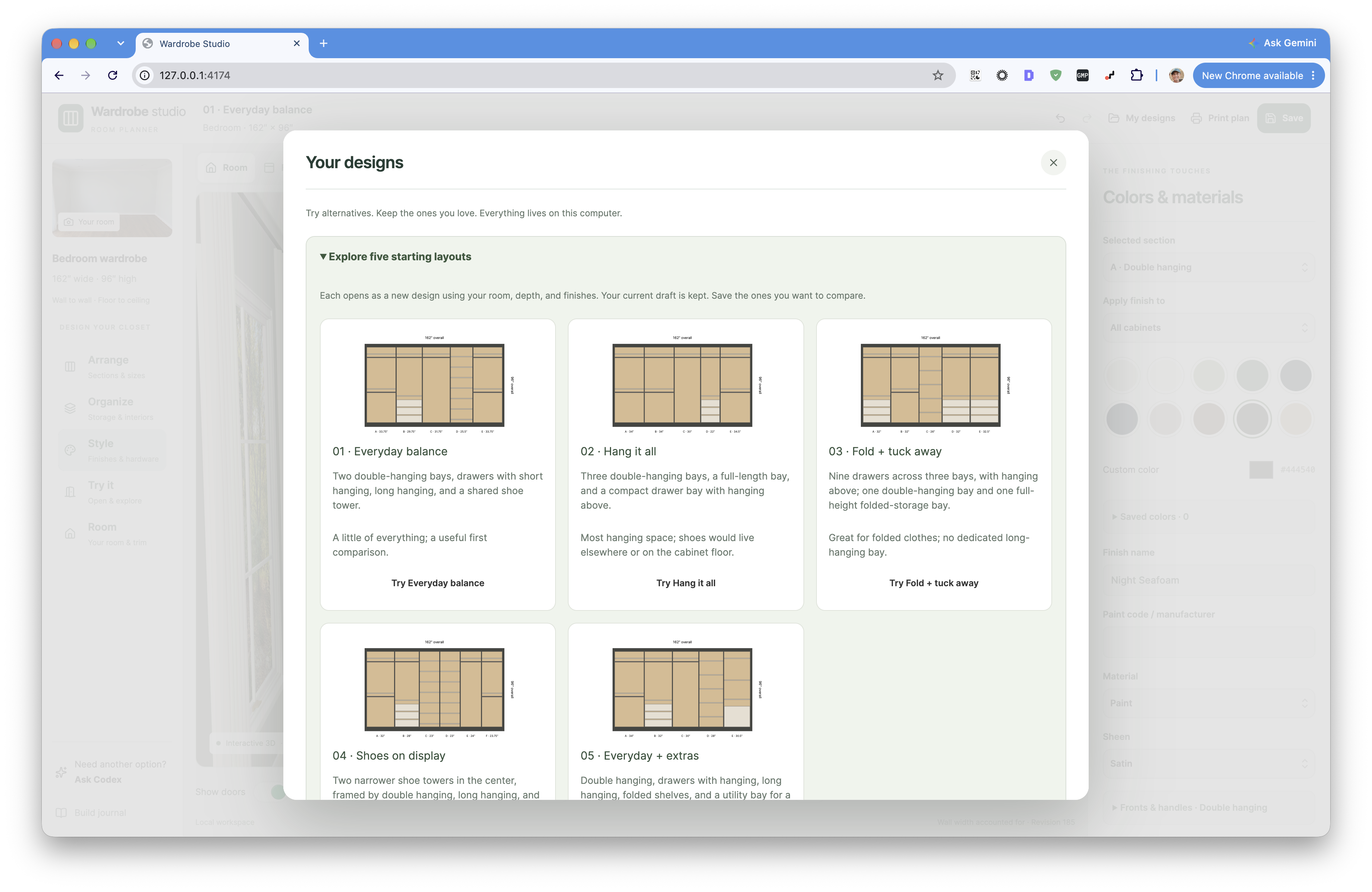The image size is (1372, 892).
Task: Click the browser forward arrow
Action: point(85,76)
